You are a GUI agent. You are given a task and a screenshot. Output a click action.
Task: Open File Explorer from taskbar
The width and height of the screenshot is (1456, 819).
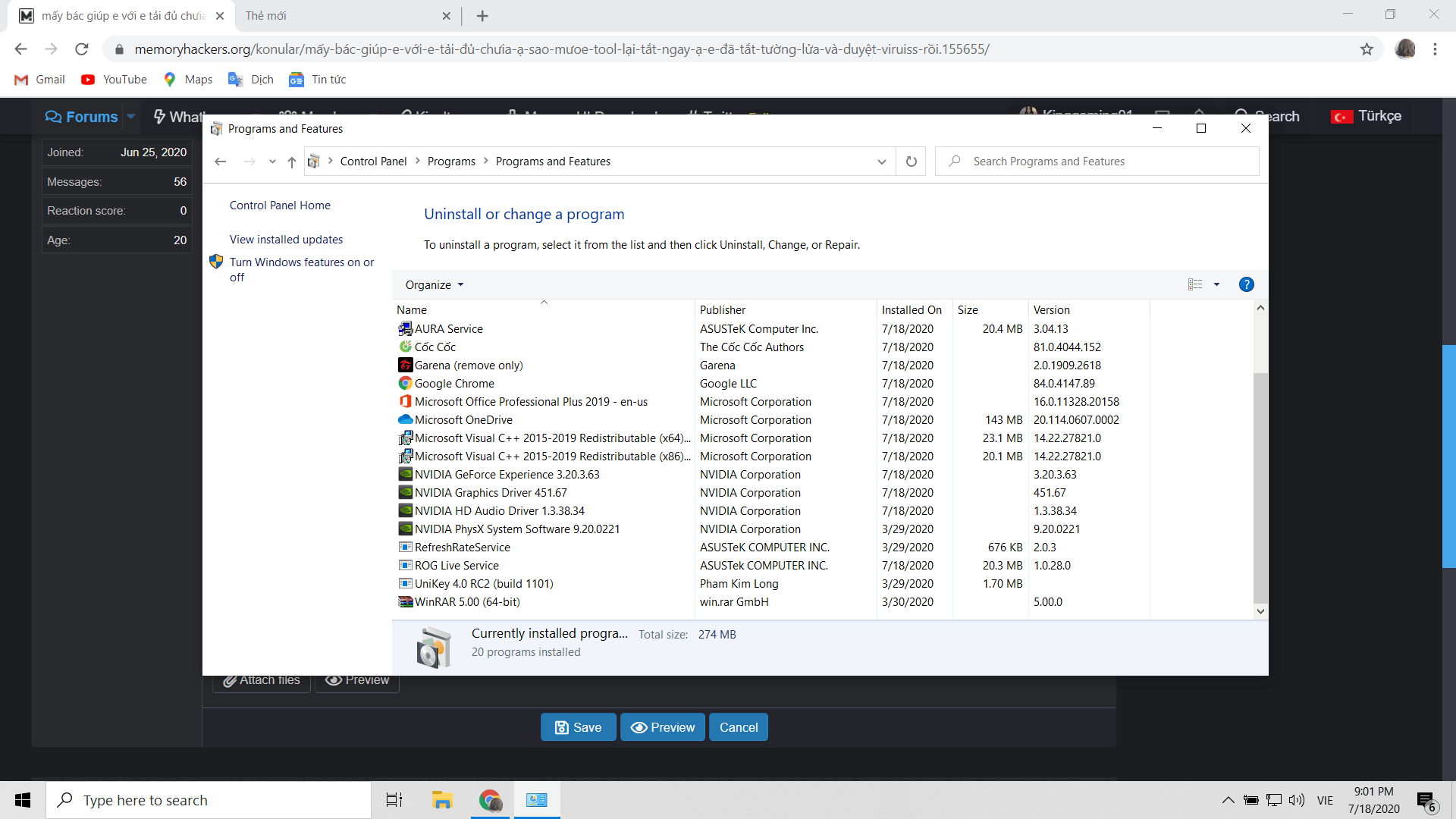pyautogui.click(x=442, y=800)
